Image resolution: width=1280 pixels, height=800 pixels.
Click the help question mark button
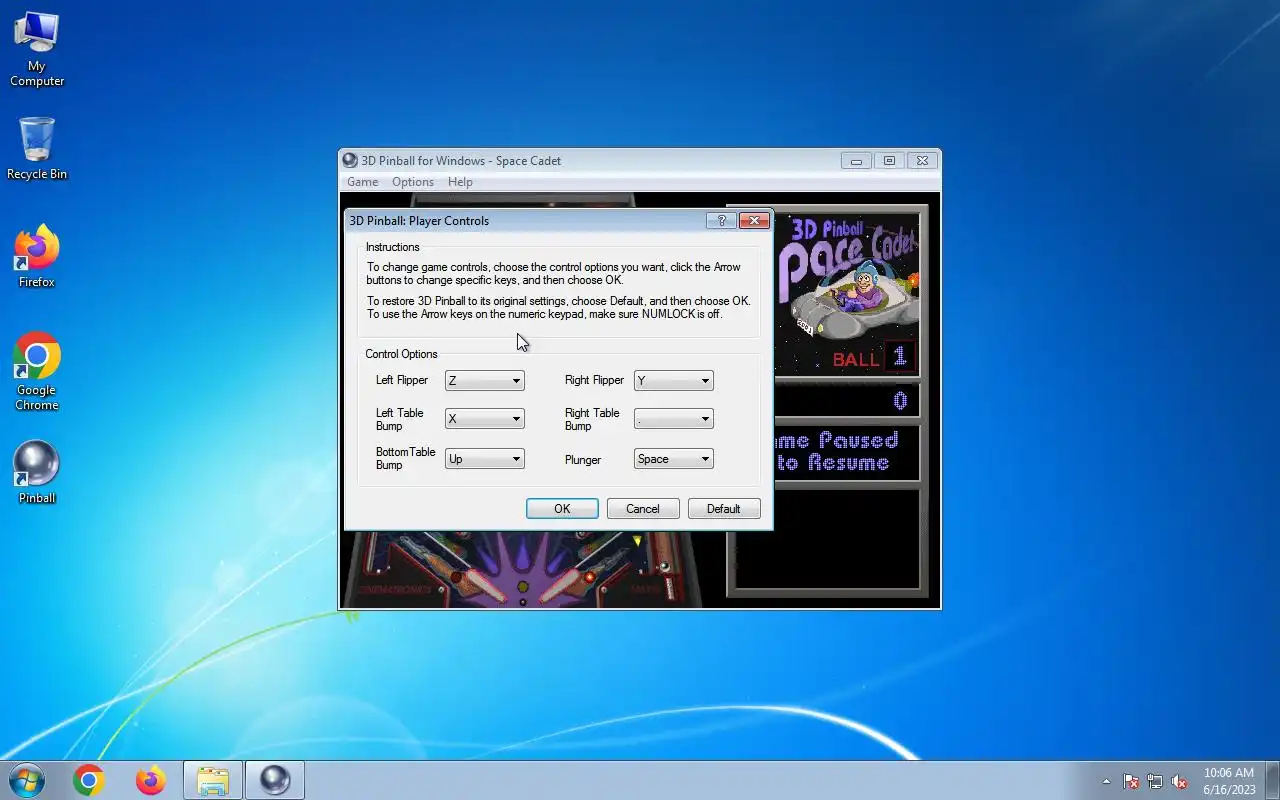(x=721, y=220)
